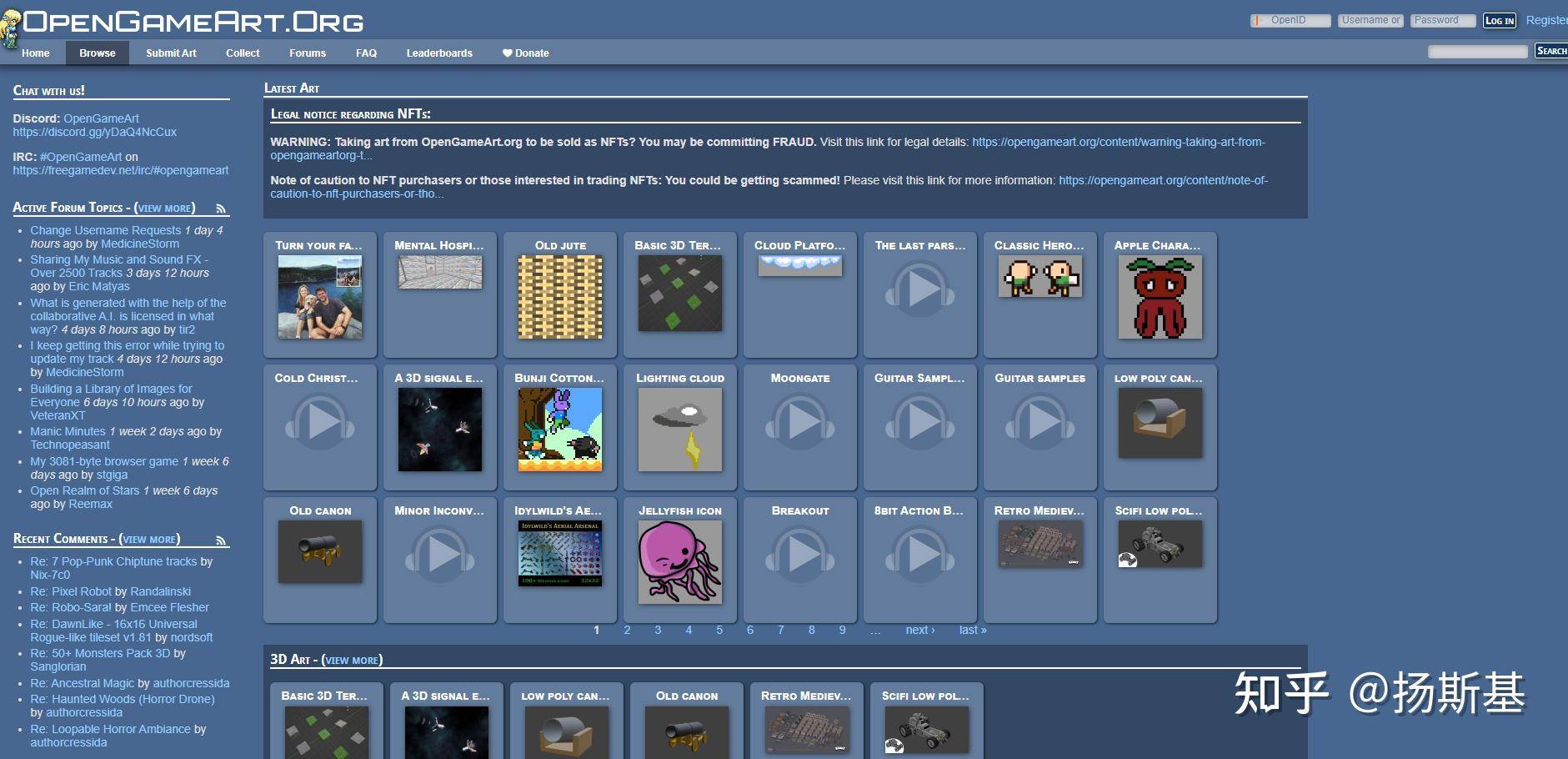This screenshot has width=1568, height=759.
Task: Open Scifi Low Pol... thumbnail in Latest Art
Action: [1160, 544]
